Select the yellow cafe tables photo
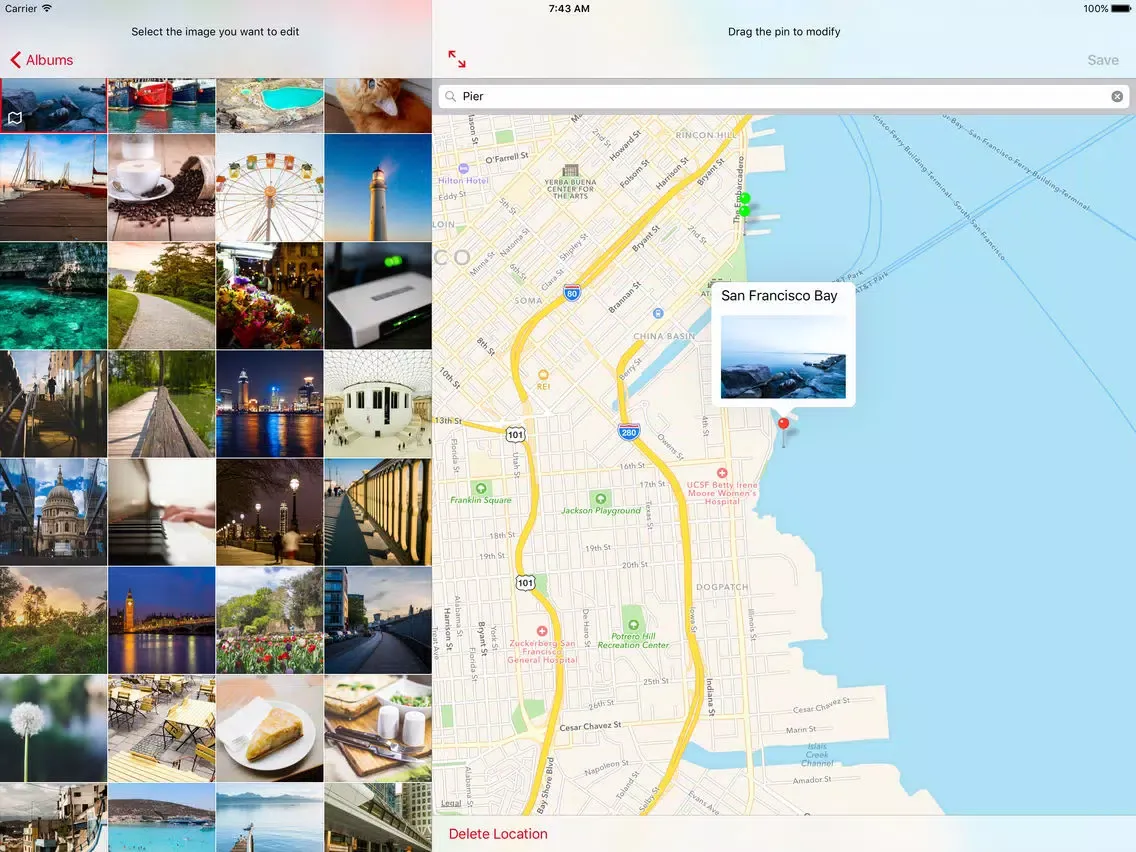Image resolution: width=1136 pixels, height=852 pixels. pyautogui.click(x=162, y=729)
